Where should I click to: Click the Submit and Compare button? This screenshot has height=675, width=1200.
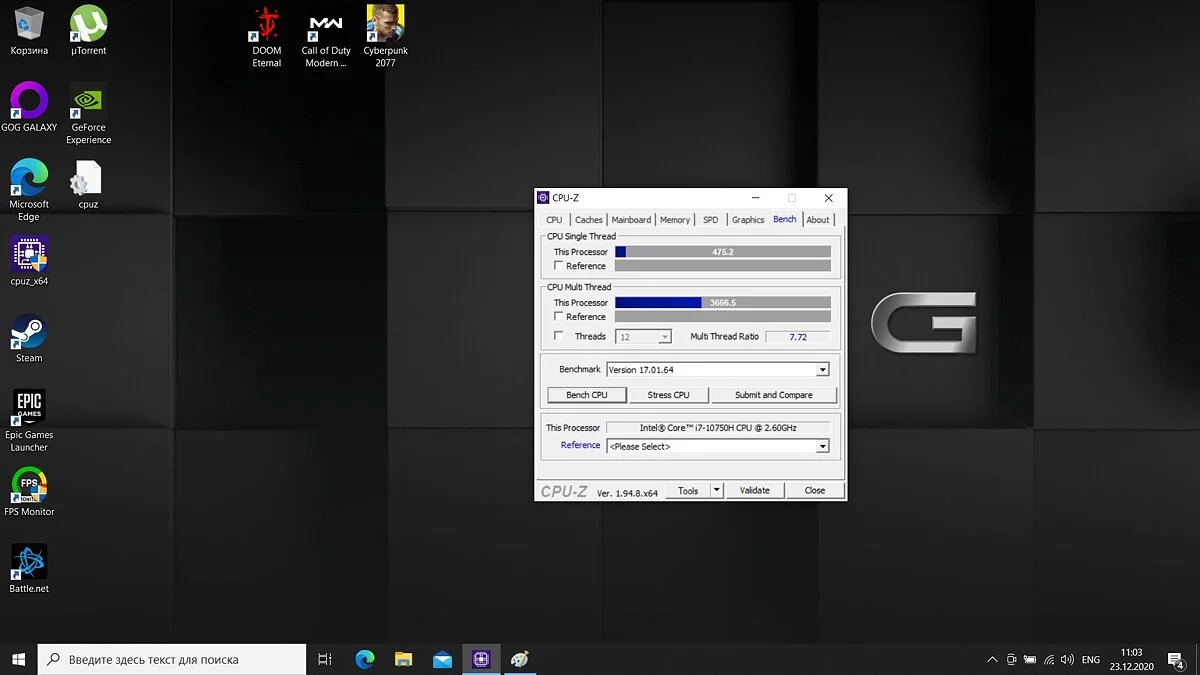773,395
